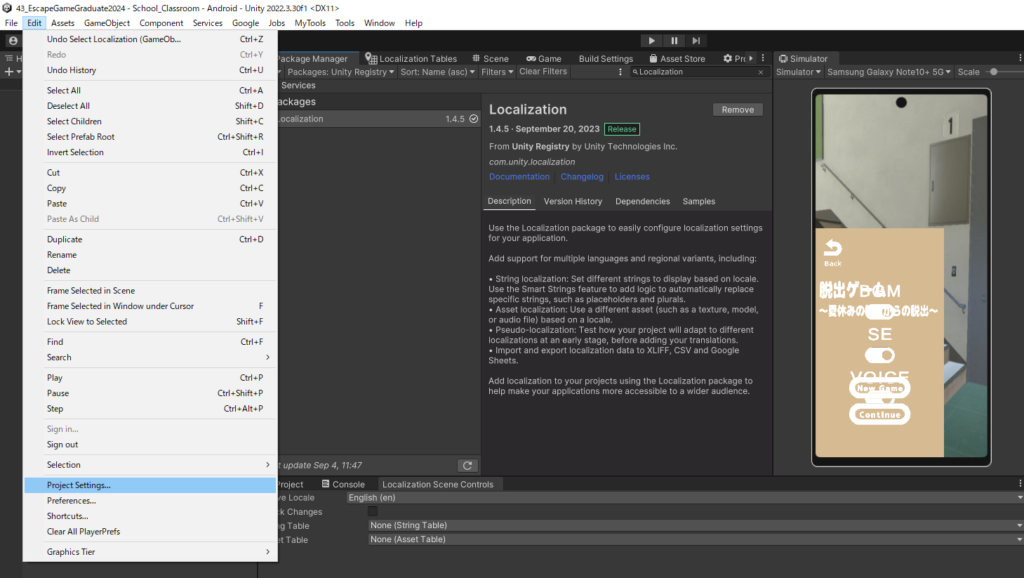This screenshot has width=1024, height=578.
Task: Open the MyTools menu
Action: (310, 23)
